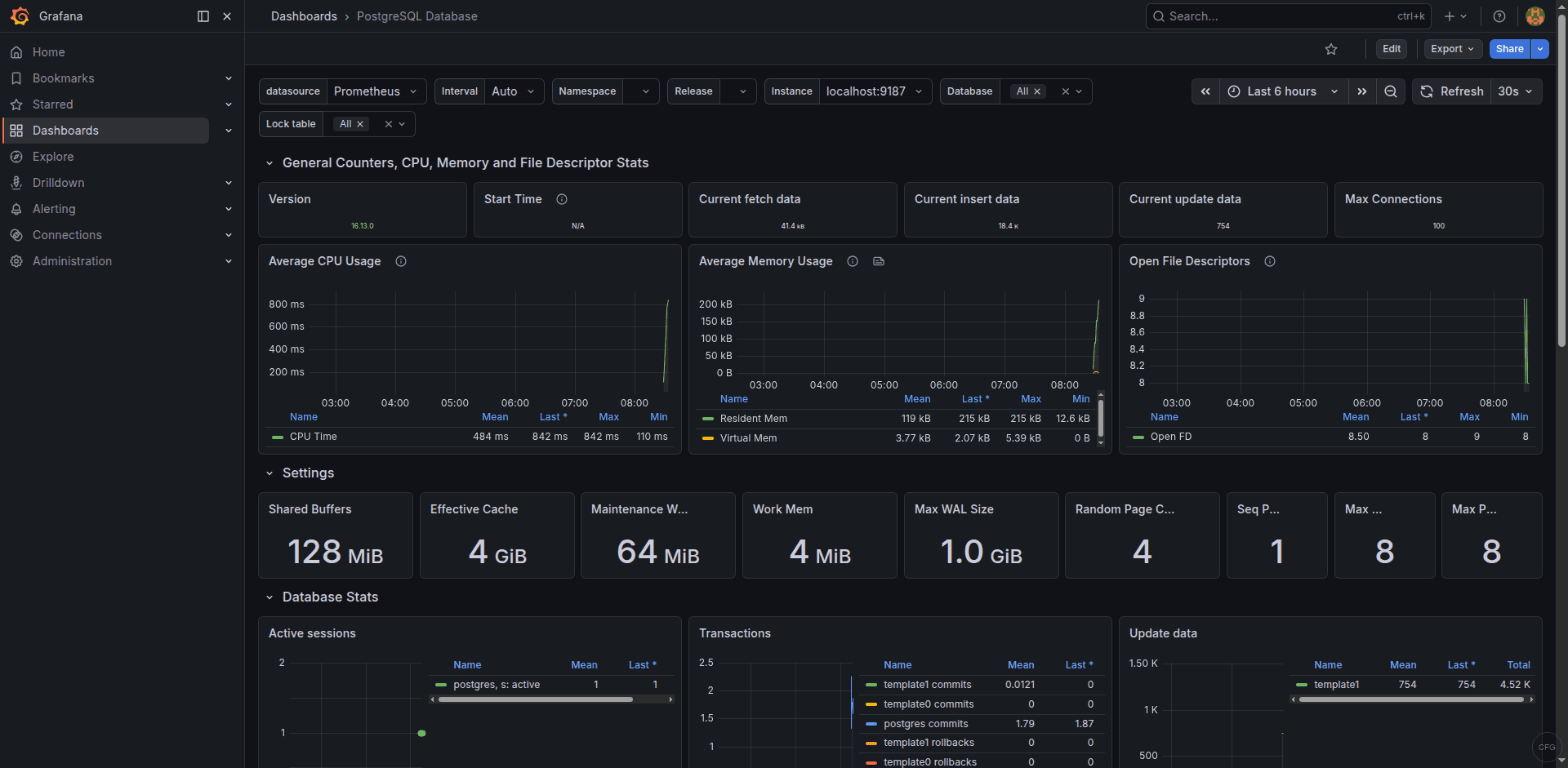Click the Drilldown sidebar icon
This screenshot has height=768, width=1568.
(x=16, y=182)
